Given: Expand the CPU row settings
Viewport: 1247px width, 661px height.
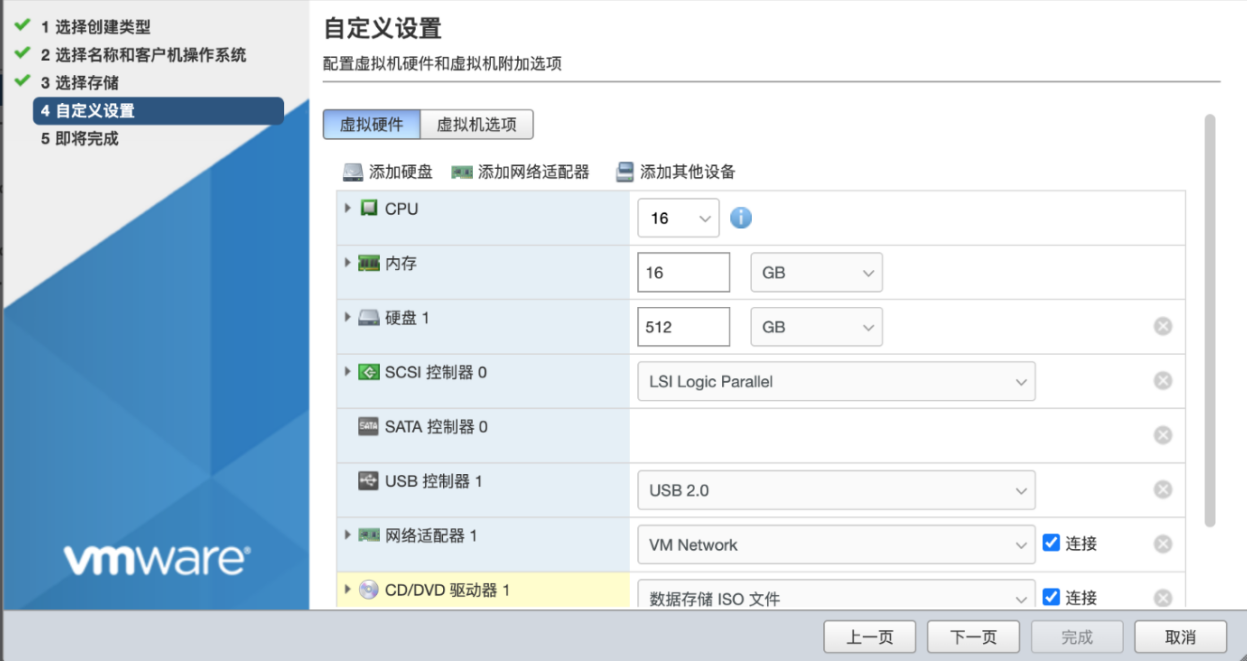Looking at the screenshot, I should coord(348,208).
